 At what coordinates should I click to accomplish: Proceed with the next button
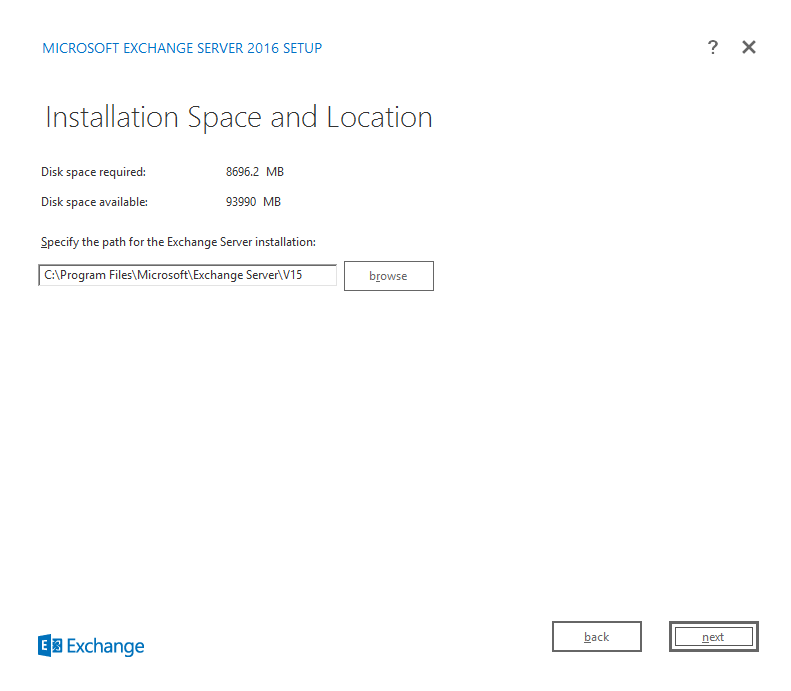(713, 637)
